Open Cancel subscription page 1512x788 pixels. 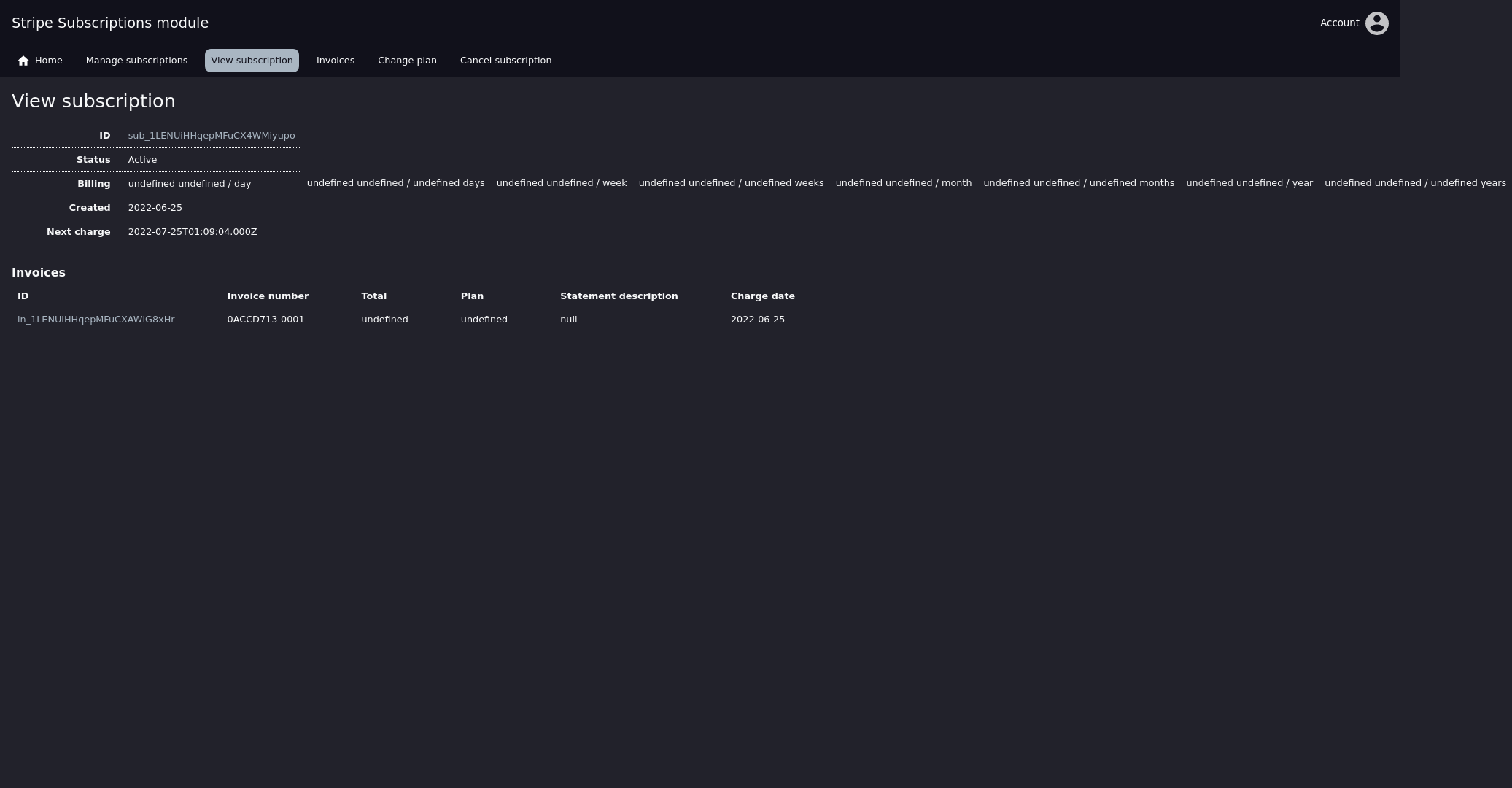[505, 61]
